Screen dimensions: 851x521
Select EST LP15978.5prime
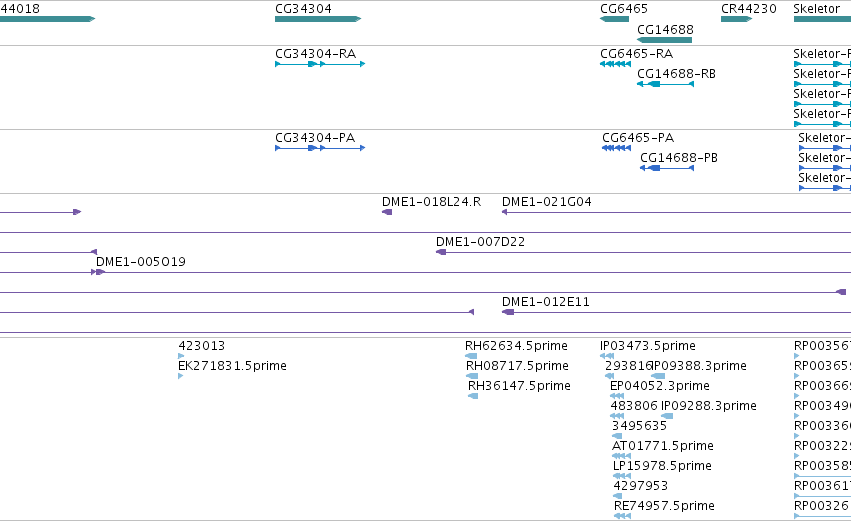pyautogui.click(x=622, y=476)
